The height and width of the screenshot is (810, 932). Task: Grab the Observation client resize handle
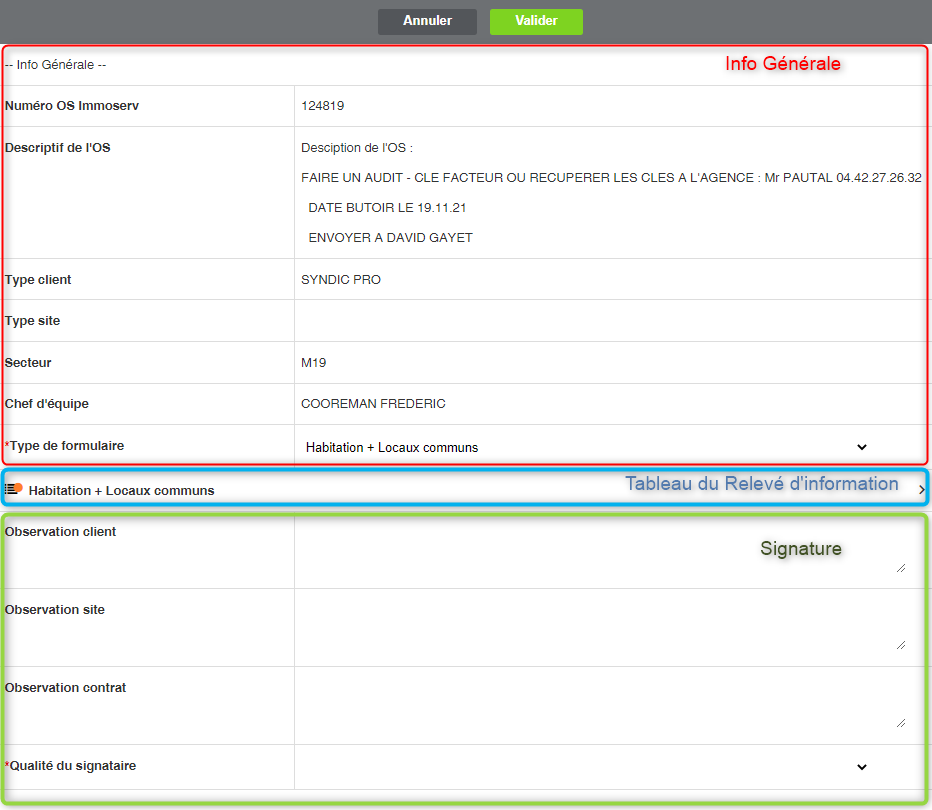click(901, 568)
